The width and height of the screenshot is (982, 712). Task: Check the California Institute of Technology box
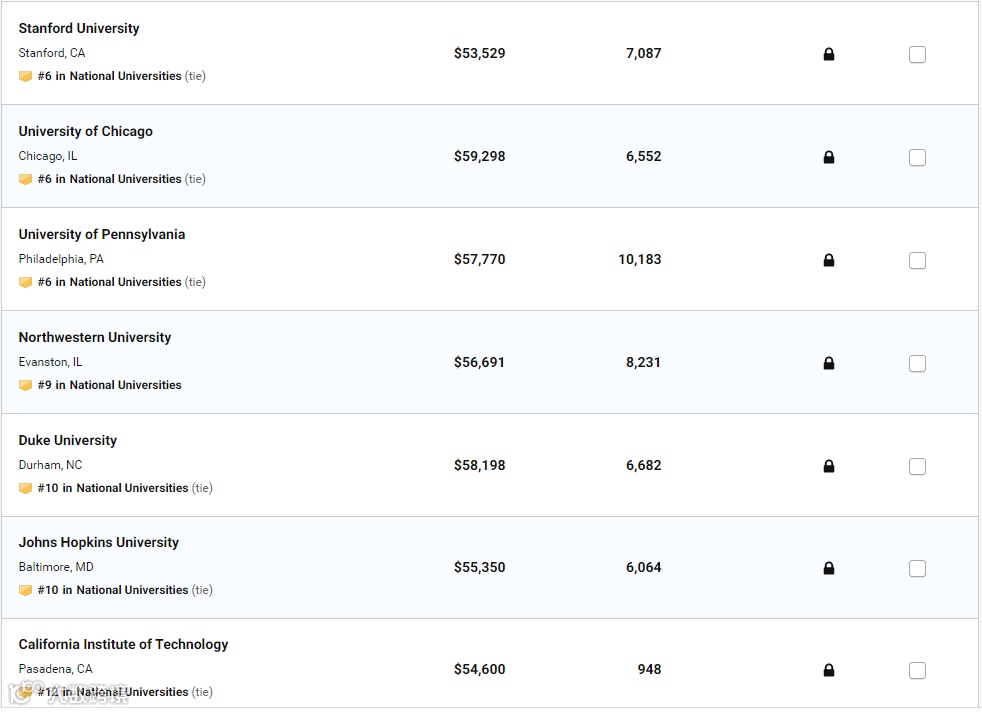(917, 671)
